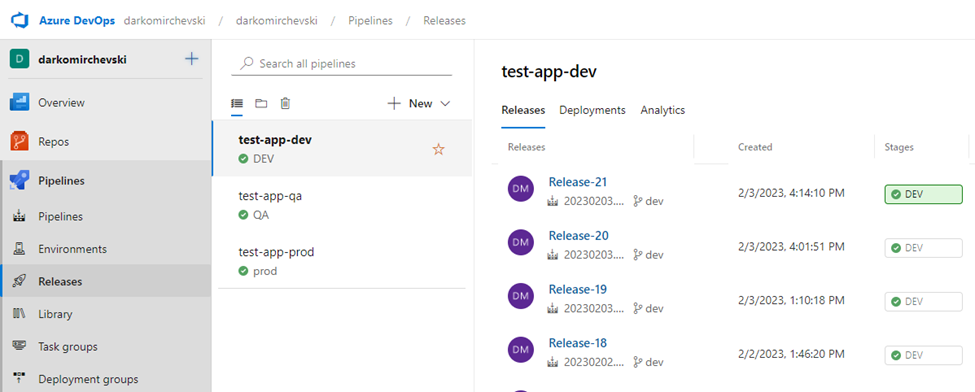Click the test-app-dev page heading

tap(549, 72)
